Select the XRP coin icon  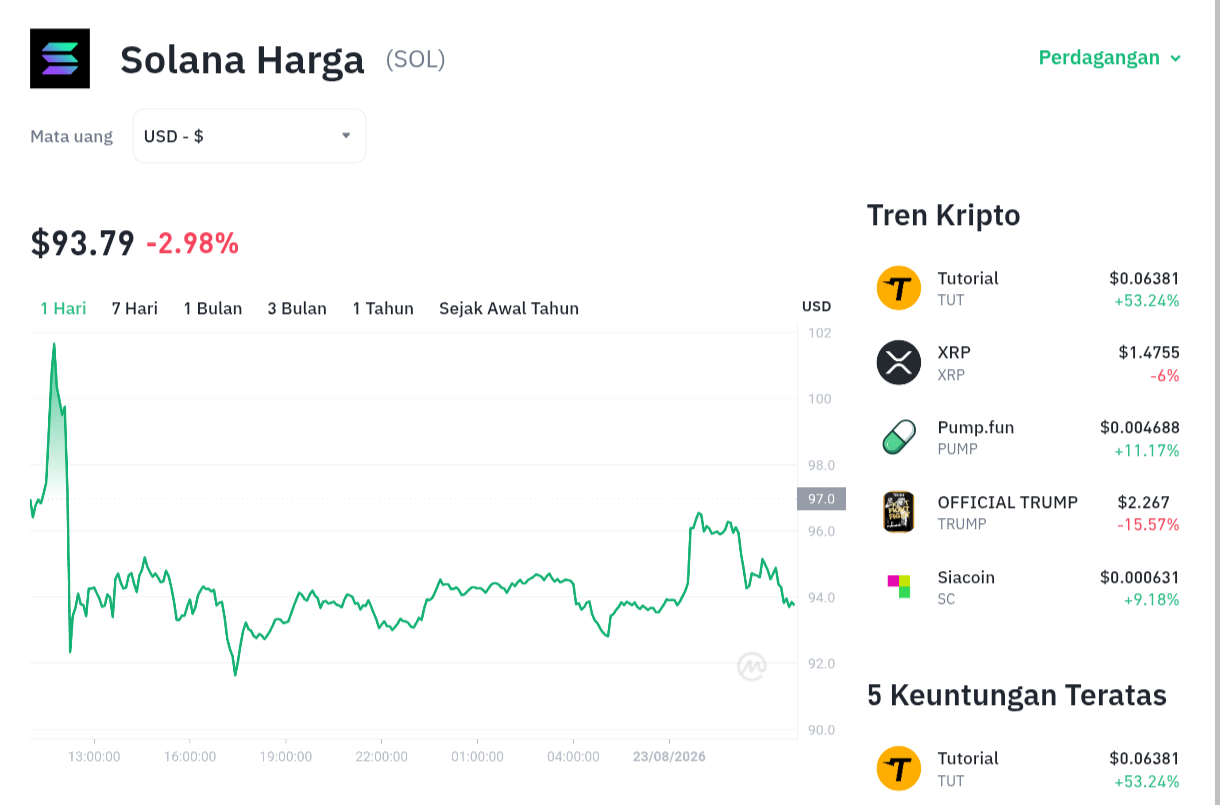(898, 363)
